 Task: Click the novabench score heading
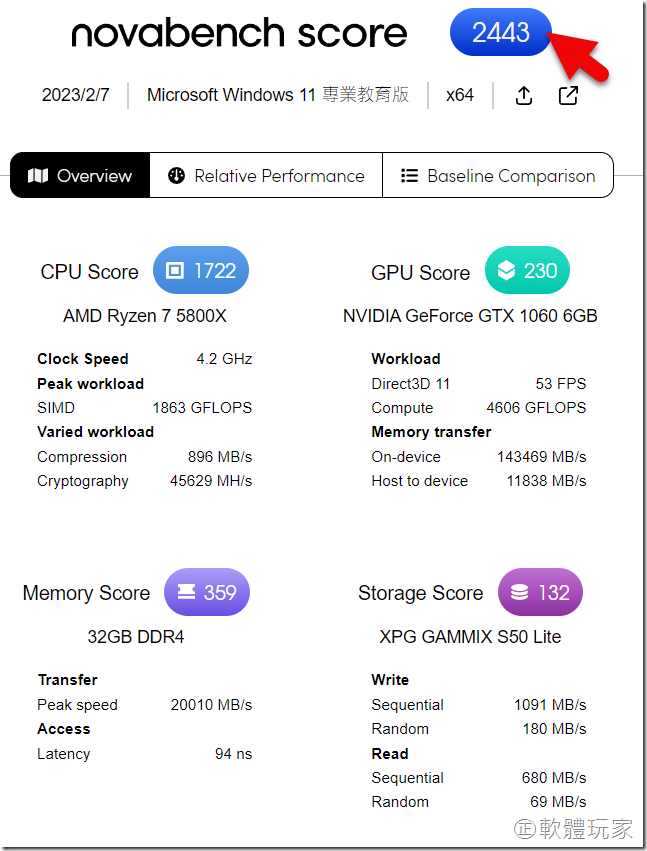click(x=239, y=34)
